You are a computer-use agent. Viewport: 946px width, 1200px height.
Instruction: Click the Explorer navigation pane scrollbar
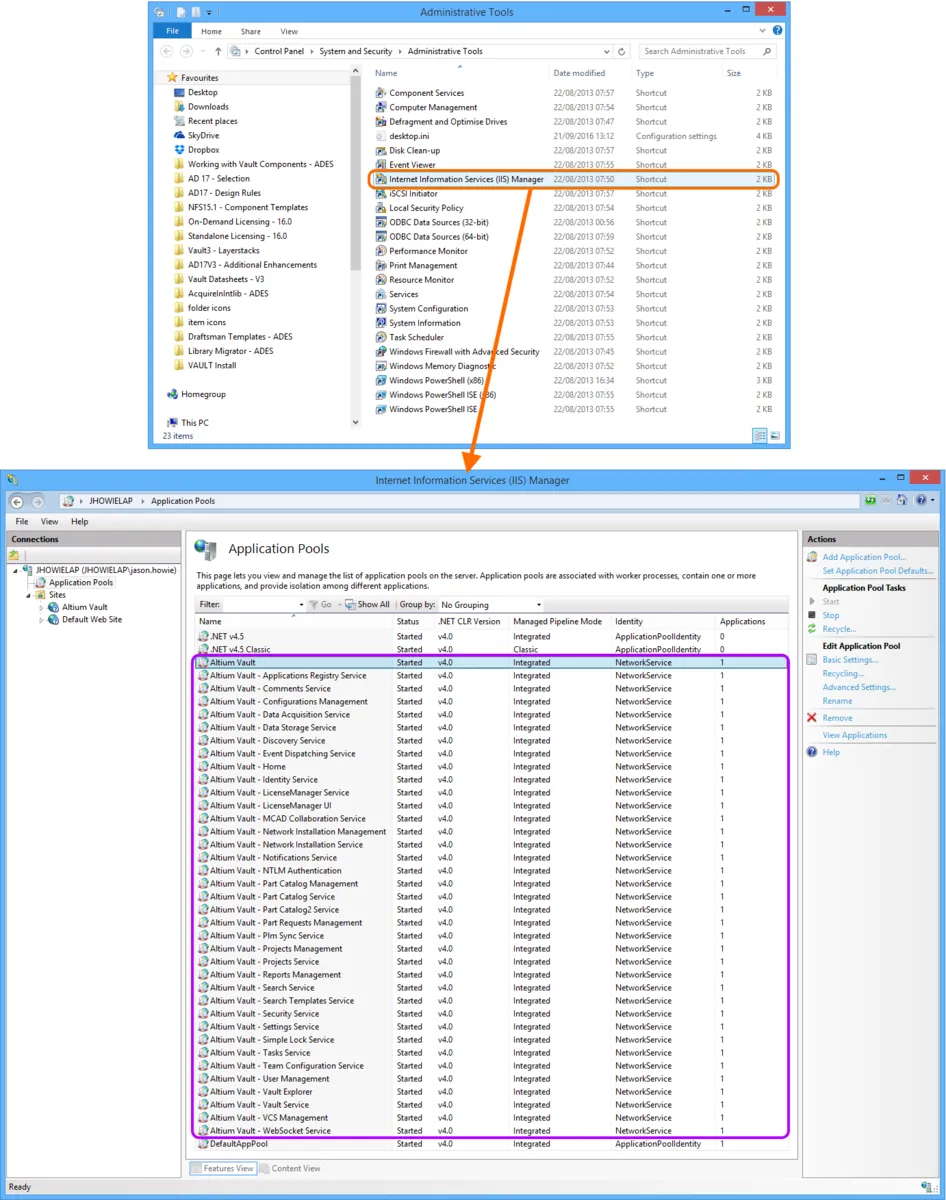(x=355, y=170)
